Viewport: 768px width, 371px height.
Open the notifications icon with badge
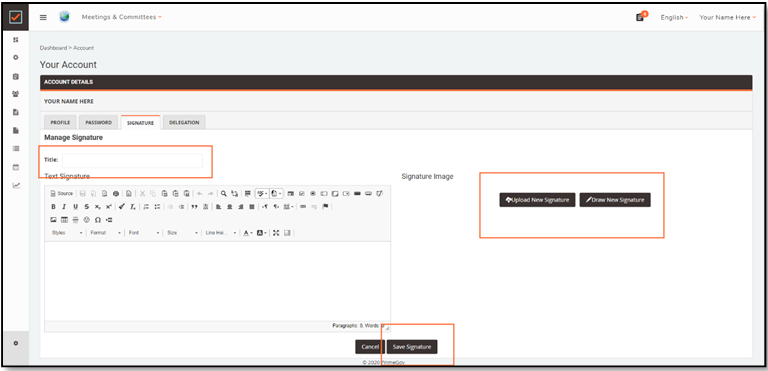point(641,17)
